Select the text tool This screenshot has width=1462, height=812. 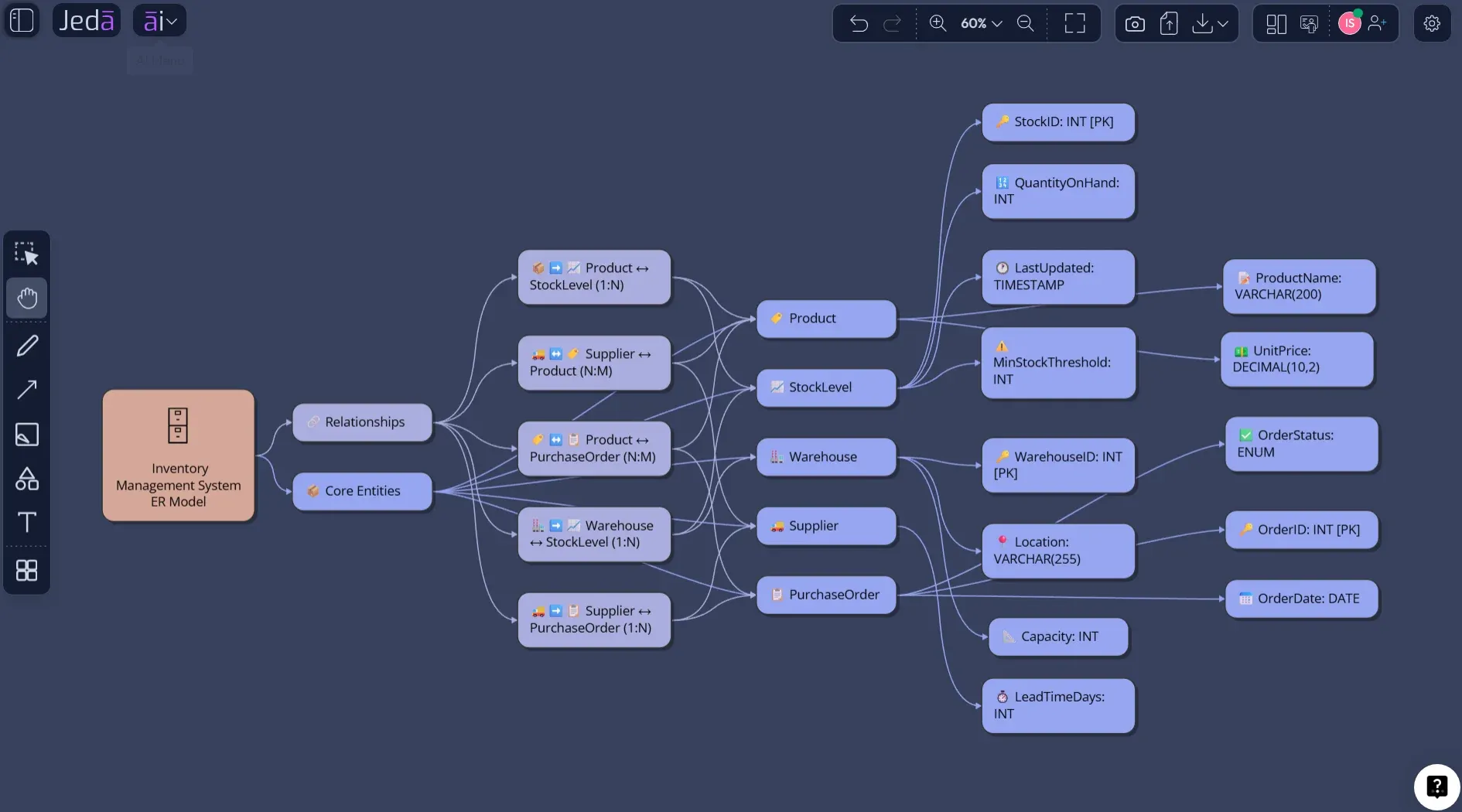click(x=27, y=522)
